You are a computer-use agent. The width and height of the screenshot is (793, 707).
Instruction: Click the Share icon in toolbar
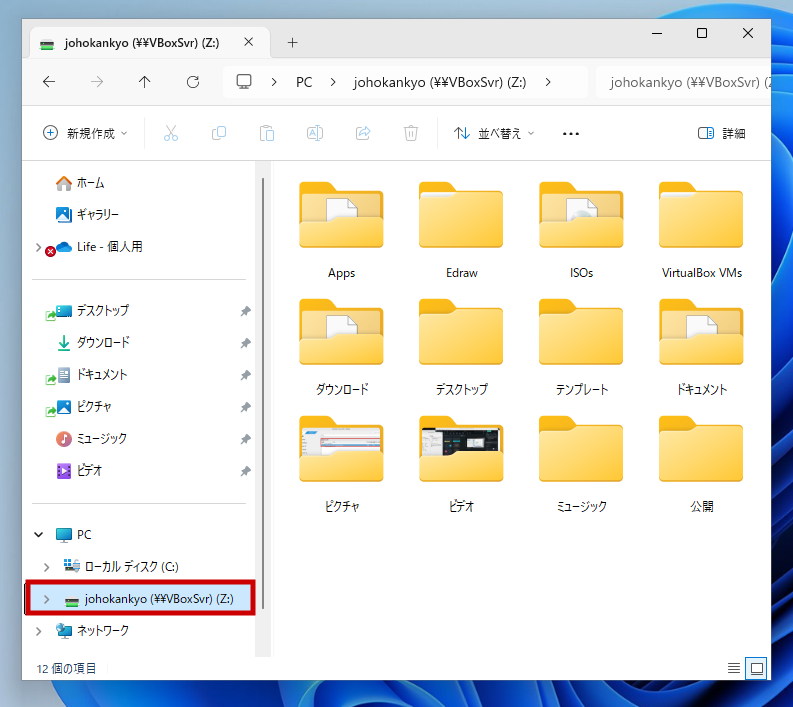[x=363, y=133]
